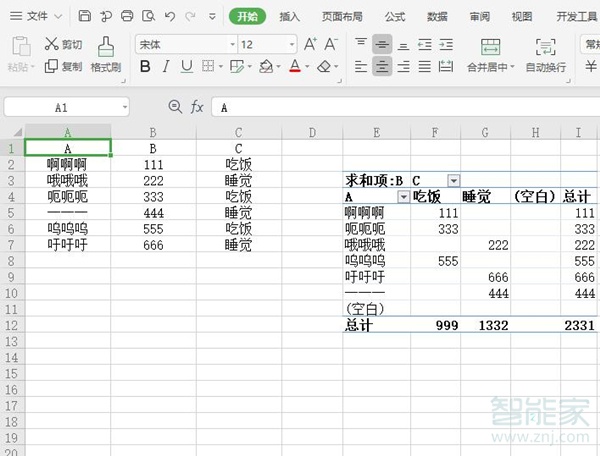Screen dimensions: 600x456
Task: Click the Paste clipboard icon
Action: pyautogui.click(x=21, y=46)
